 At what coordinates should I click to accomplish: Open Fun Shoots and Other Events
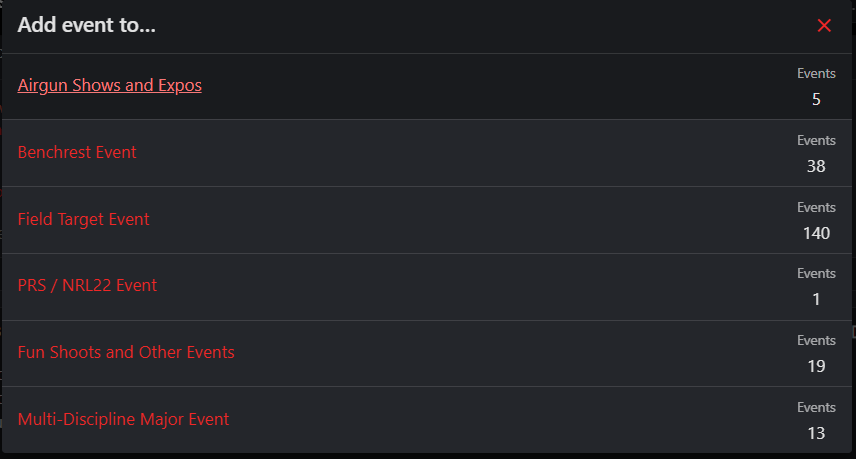(126, 353)
